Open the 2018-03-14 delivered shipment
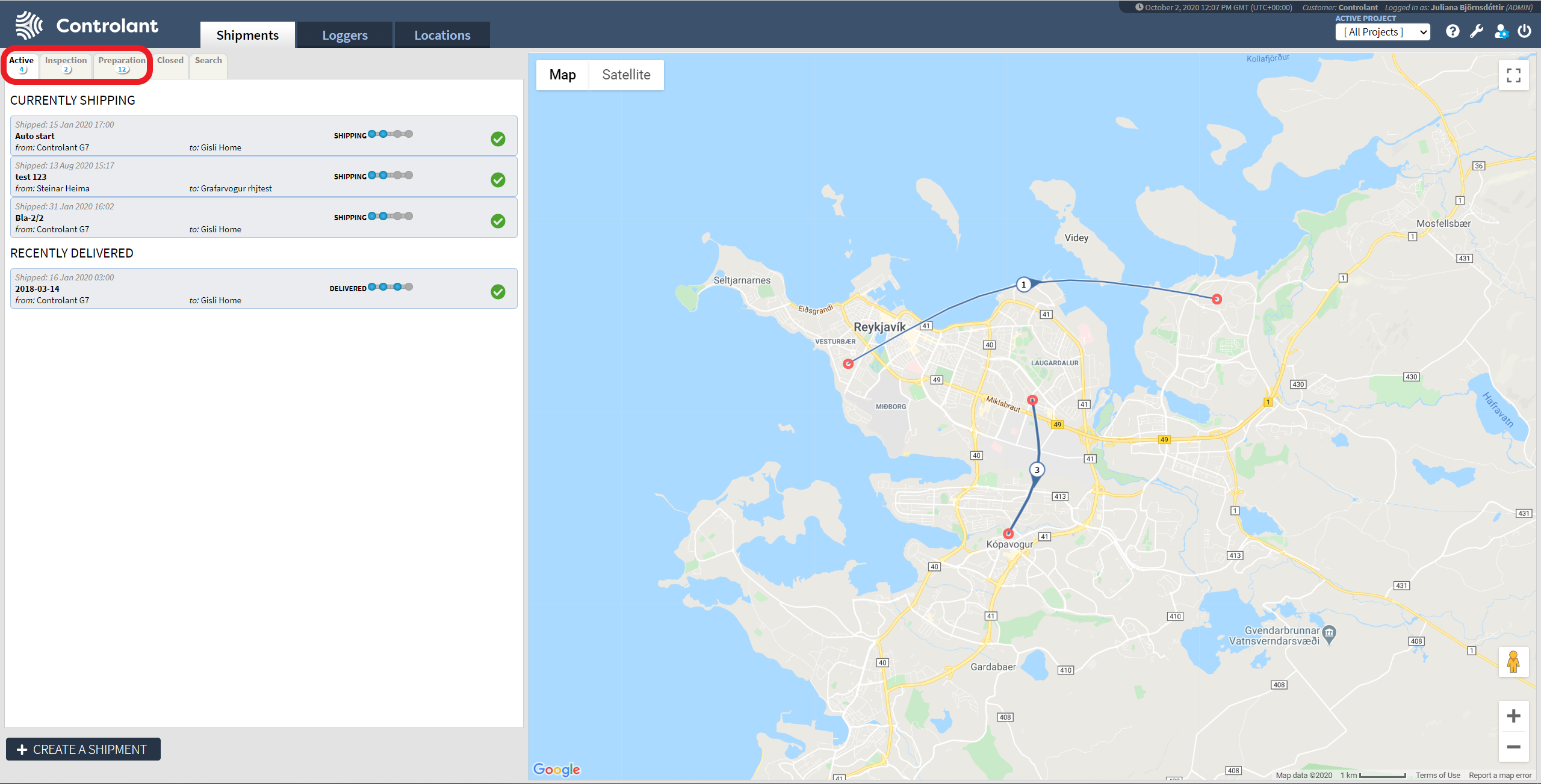 pyautogui.click(x=264, y=289)
